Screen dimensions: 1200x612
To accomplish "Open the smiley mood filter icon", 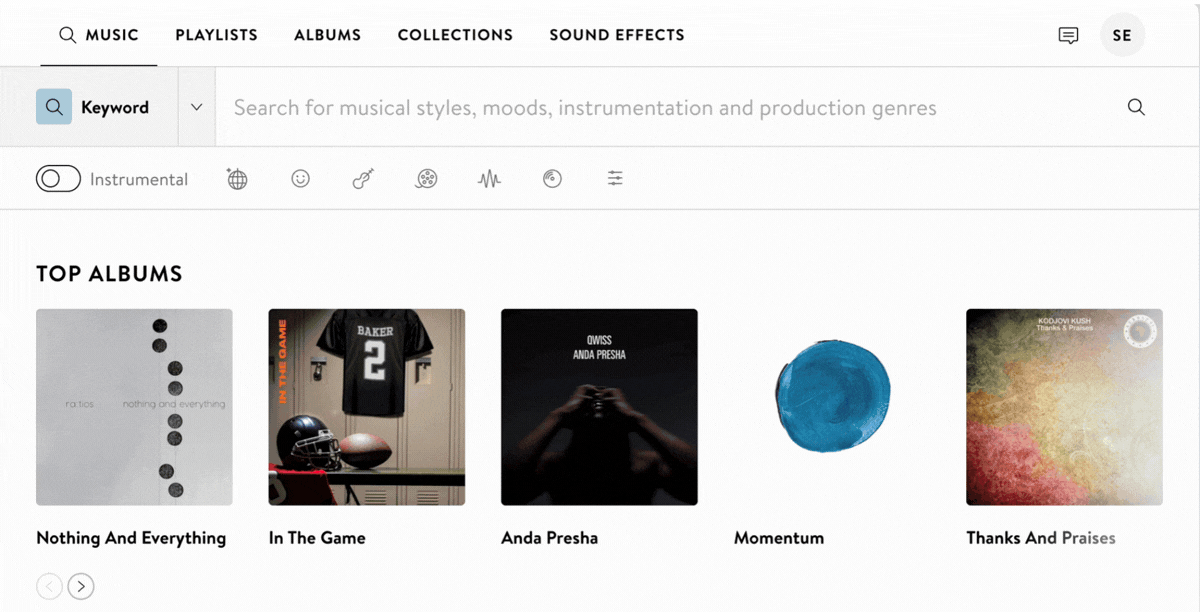I will tap(300, 179).
